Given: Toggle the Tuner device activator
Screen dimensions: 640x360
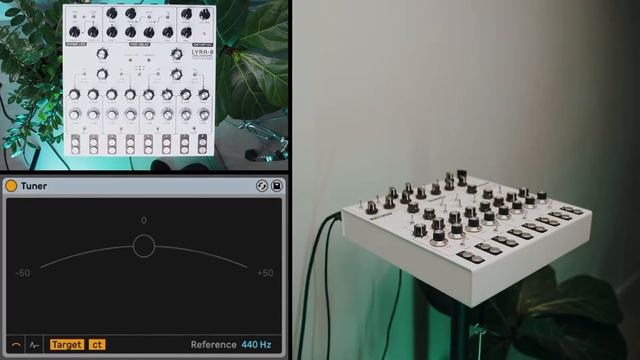Looking at the screenshot, I should coord(11,186).
